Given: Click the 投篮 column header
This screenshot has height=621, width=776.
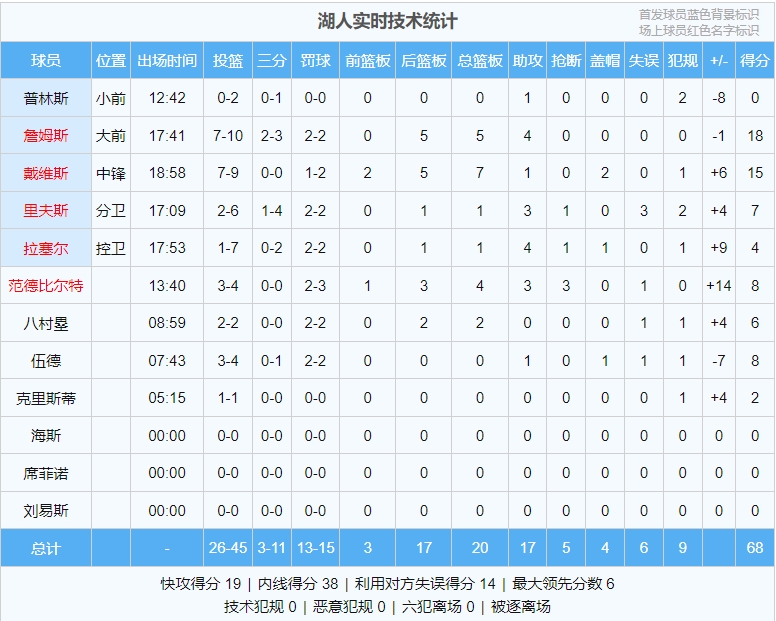Looking at the screenshot, I should tap(228, 60).
